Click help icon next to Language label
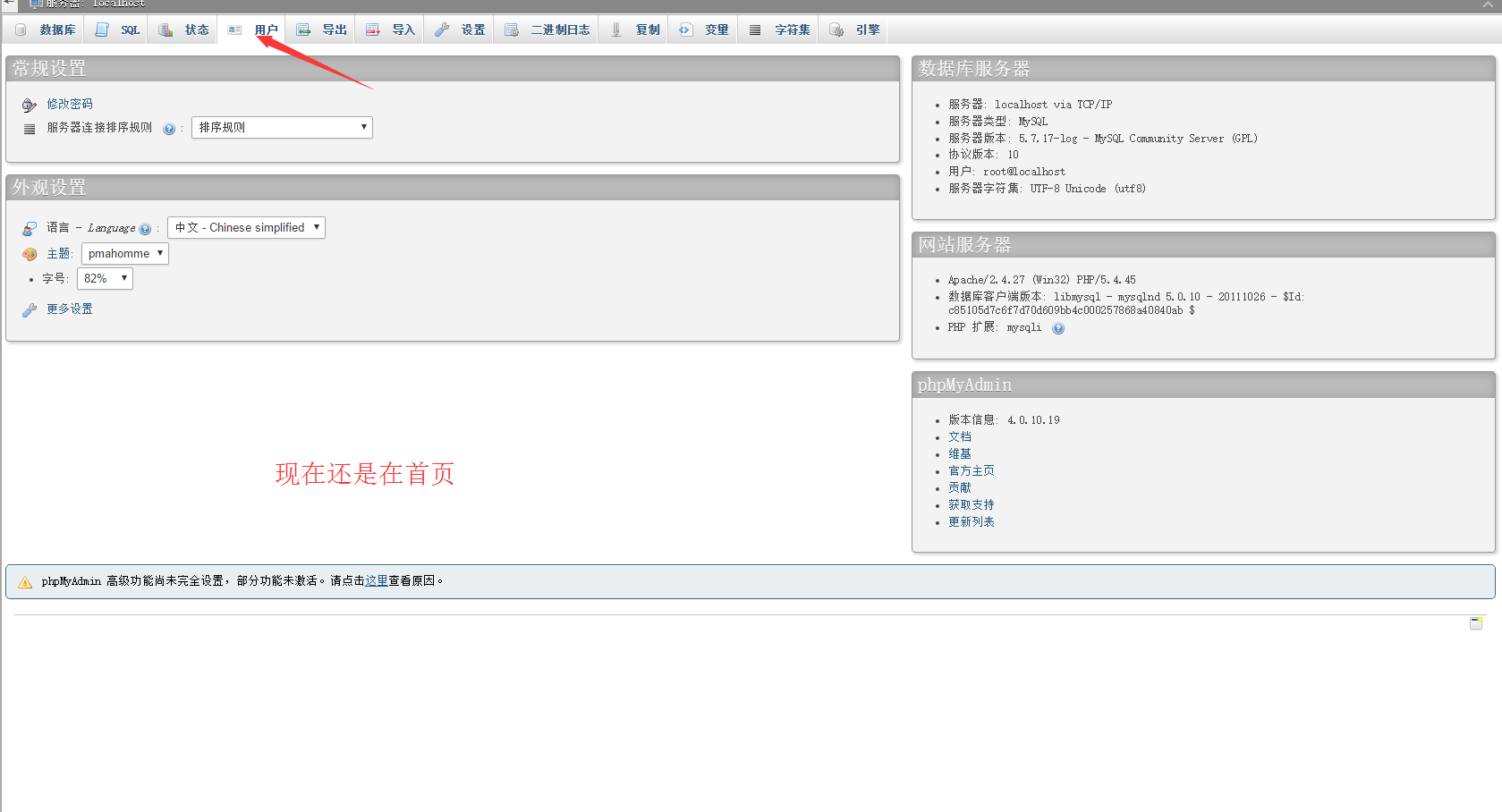Image resolution: width=1502 pixels, height=812 pixels. (145, 229)
